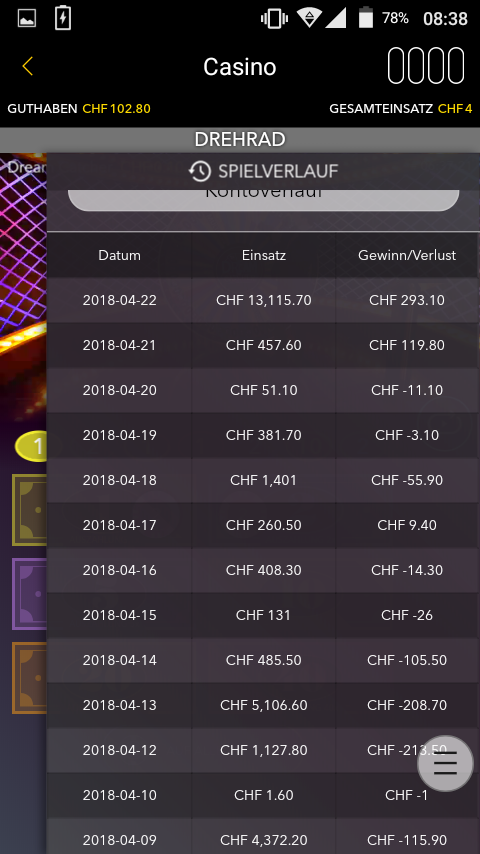Select date 2018-04-17
Viewport: 480px width, 854px height.
pos(119,525)
